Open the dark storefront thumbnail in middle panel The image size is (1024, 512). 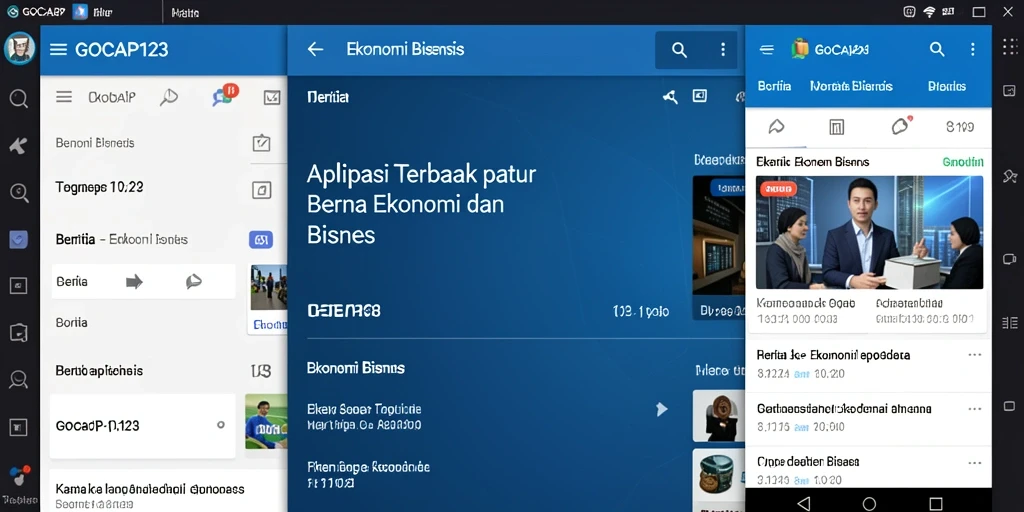[718, 235]
